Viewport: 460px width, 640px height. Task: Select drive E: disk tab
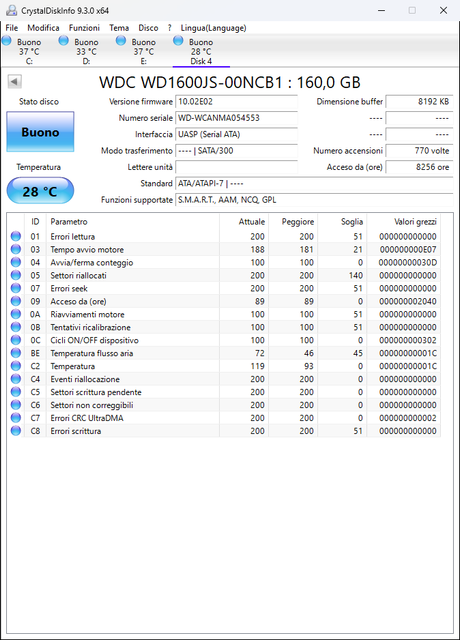click(x=143, y=51)
